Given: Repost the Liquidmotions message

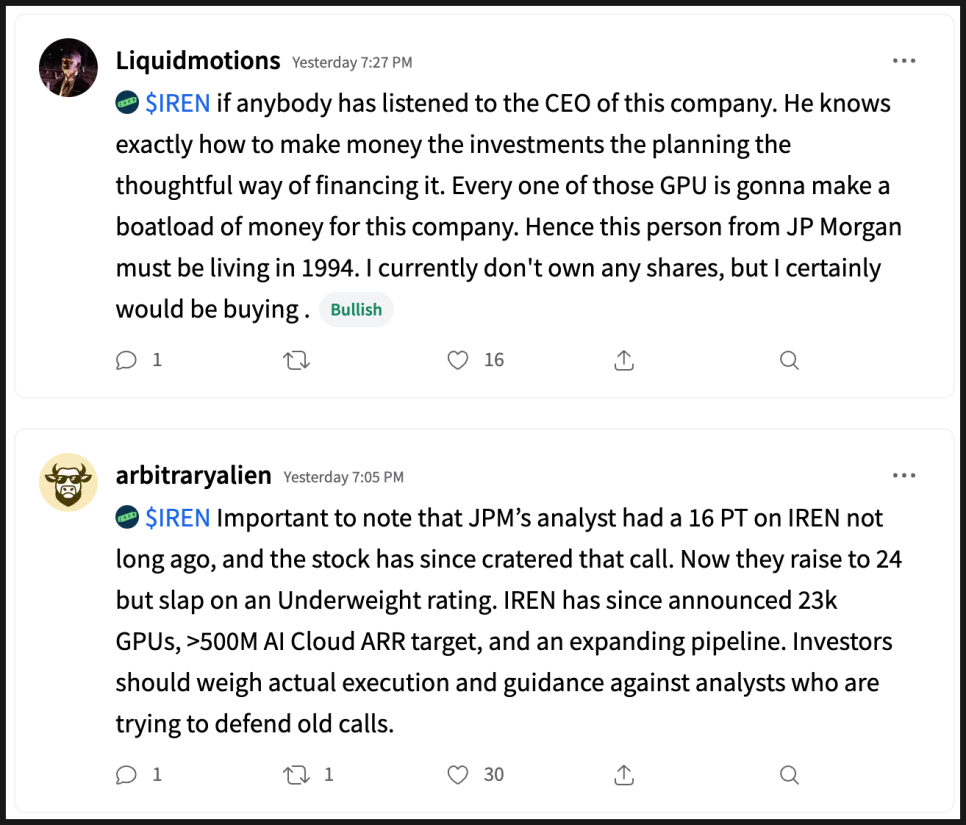Looking at the screenshot, I should [x=296, y=360].
